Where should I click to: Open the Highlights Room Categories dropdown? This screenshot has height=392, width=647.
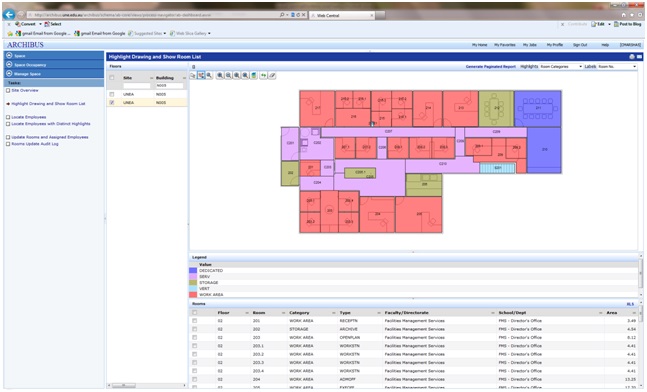coord(561,66)
